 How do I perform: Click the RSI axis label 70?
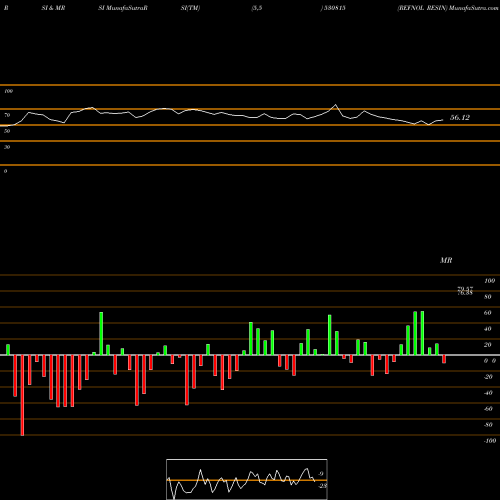[7, 115]
